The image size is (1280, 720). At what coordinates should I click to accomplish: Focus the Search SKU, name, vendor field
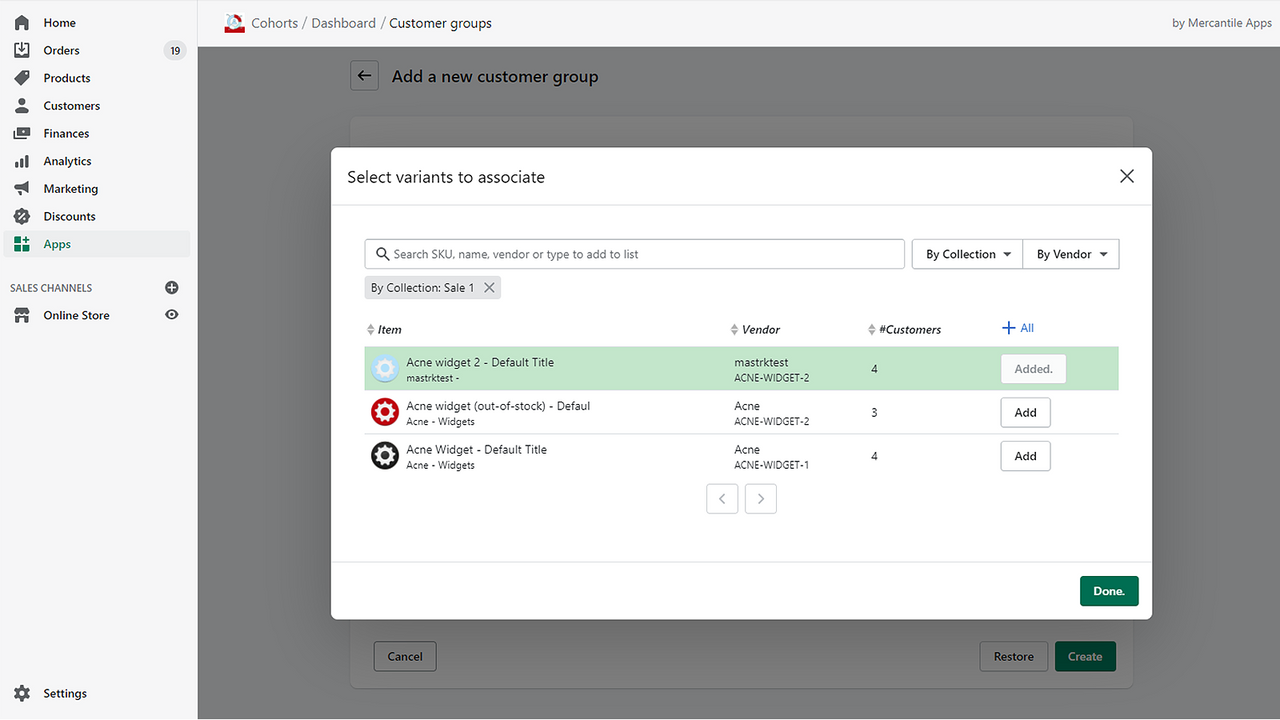[635, 254]
